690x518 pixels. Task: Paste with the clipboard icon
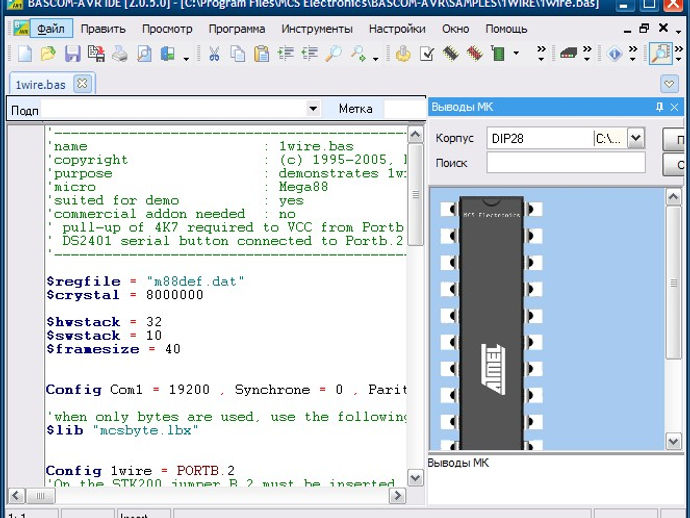[x=262, y=54]
